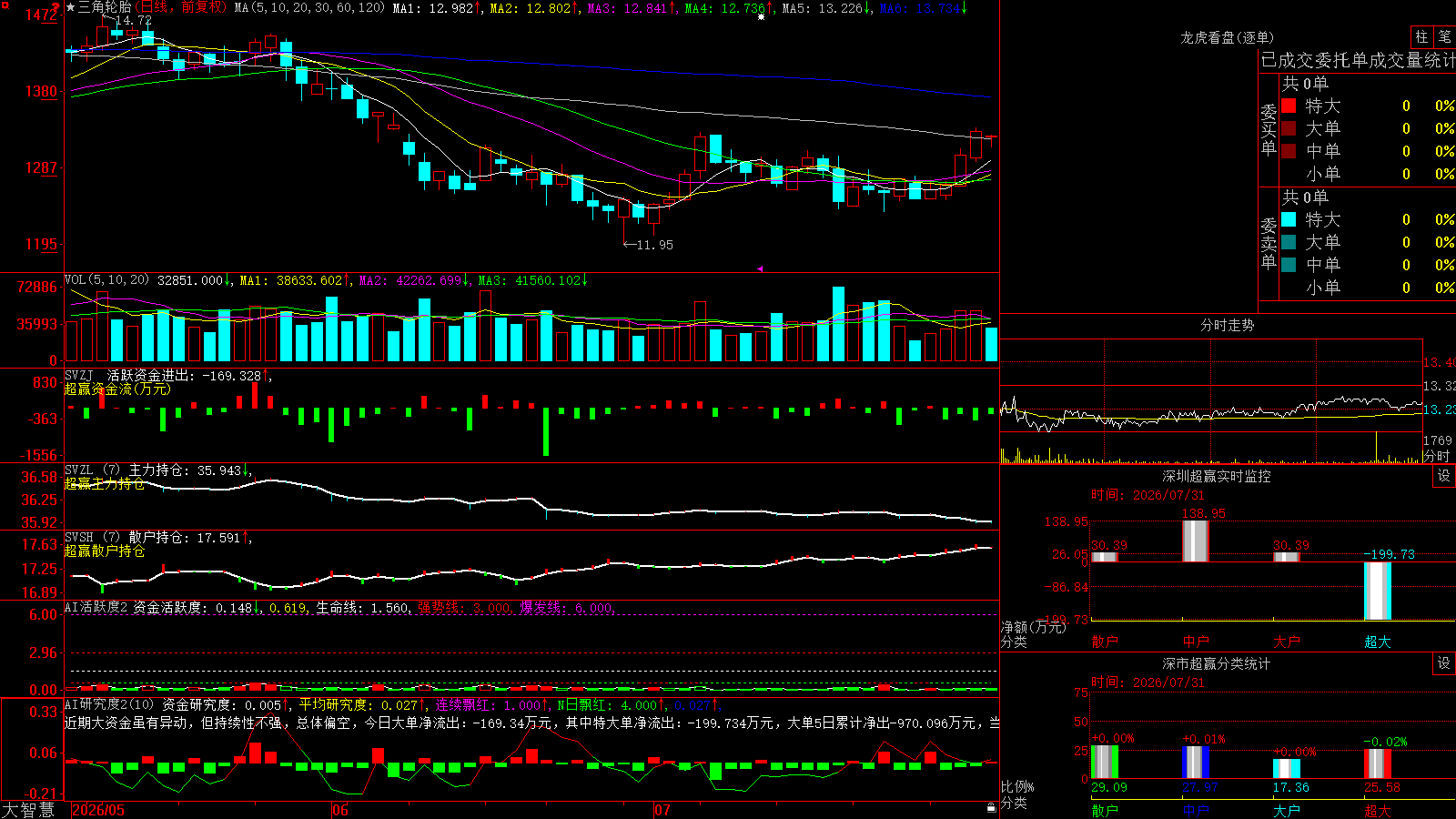Click the cyan 特大 sell order swatch

click(x=1289, y=219)
